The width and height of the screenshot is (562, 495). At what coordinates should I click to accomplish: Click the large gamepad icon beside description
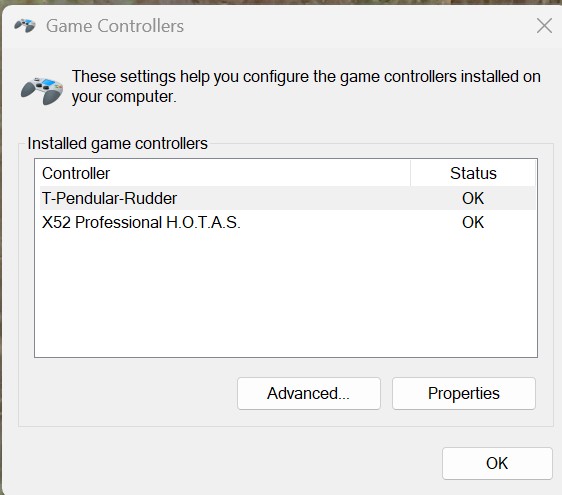[x=42, y=91]
